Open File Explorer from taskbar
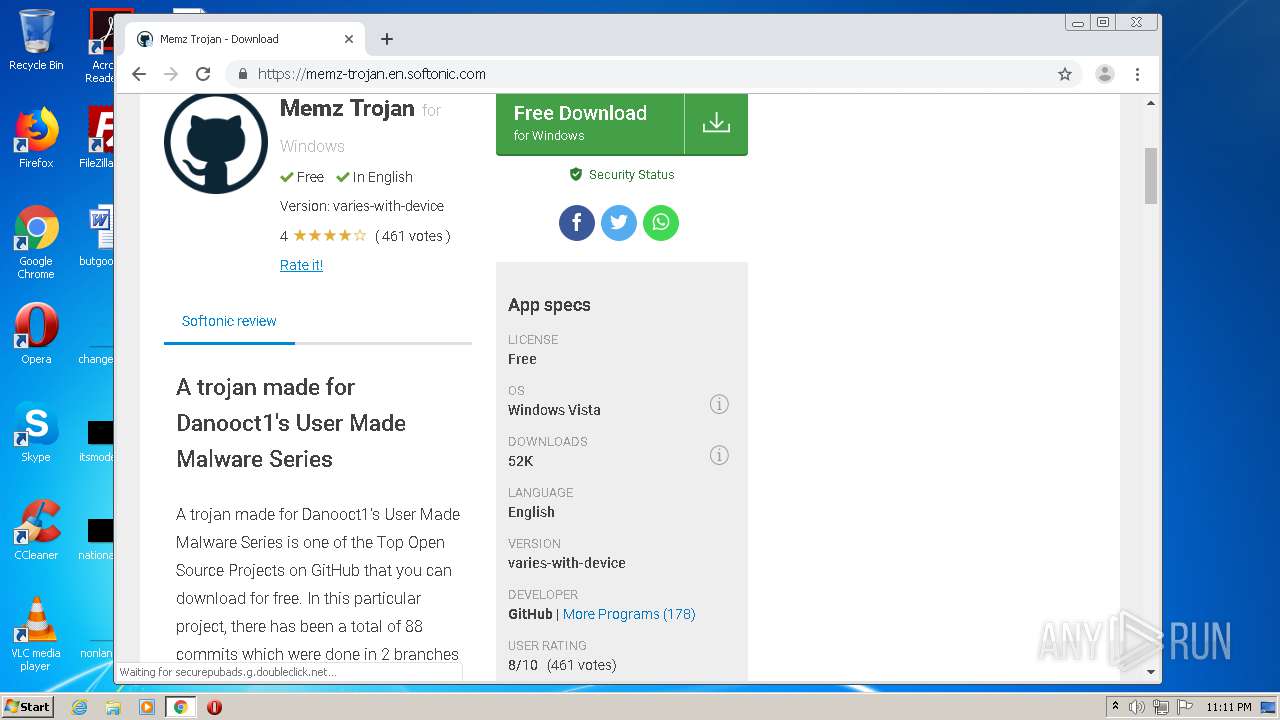This screenshot has width=1280, height=720. tap(113, 707)
